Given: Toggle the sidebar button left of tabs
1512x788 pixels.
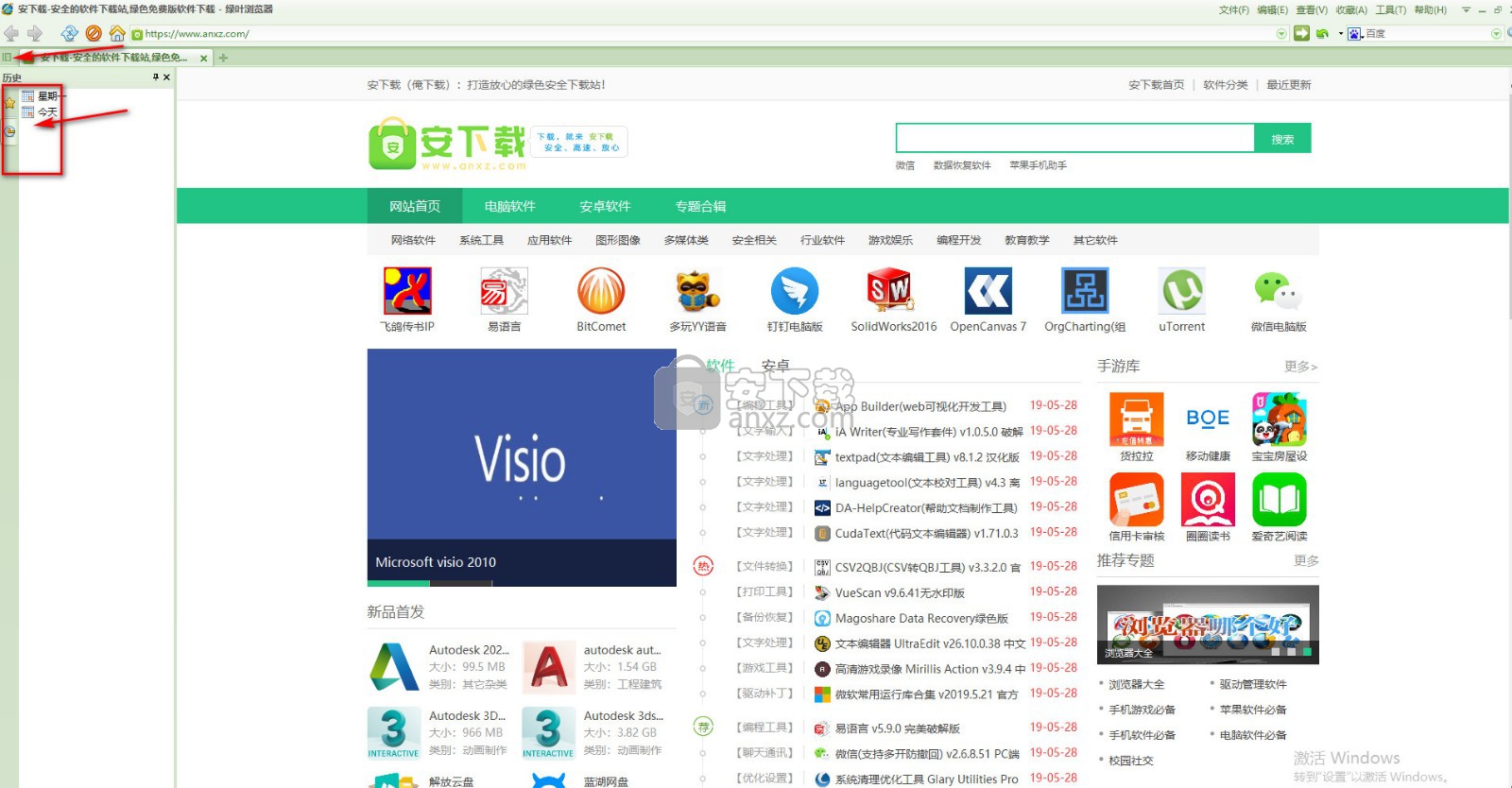Looking at the screenshot, I should 7,58.
